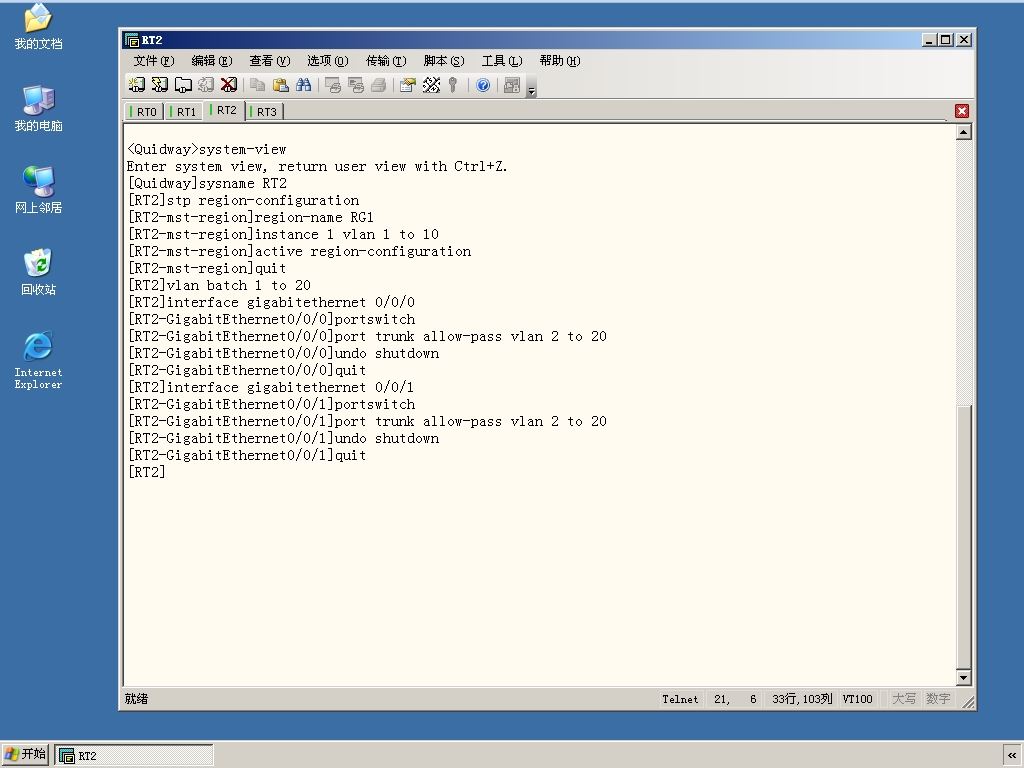1024x768 pixels.
Task: Click 'active region-configuration' line
Action: [299, 251]
